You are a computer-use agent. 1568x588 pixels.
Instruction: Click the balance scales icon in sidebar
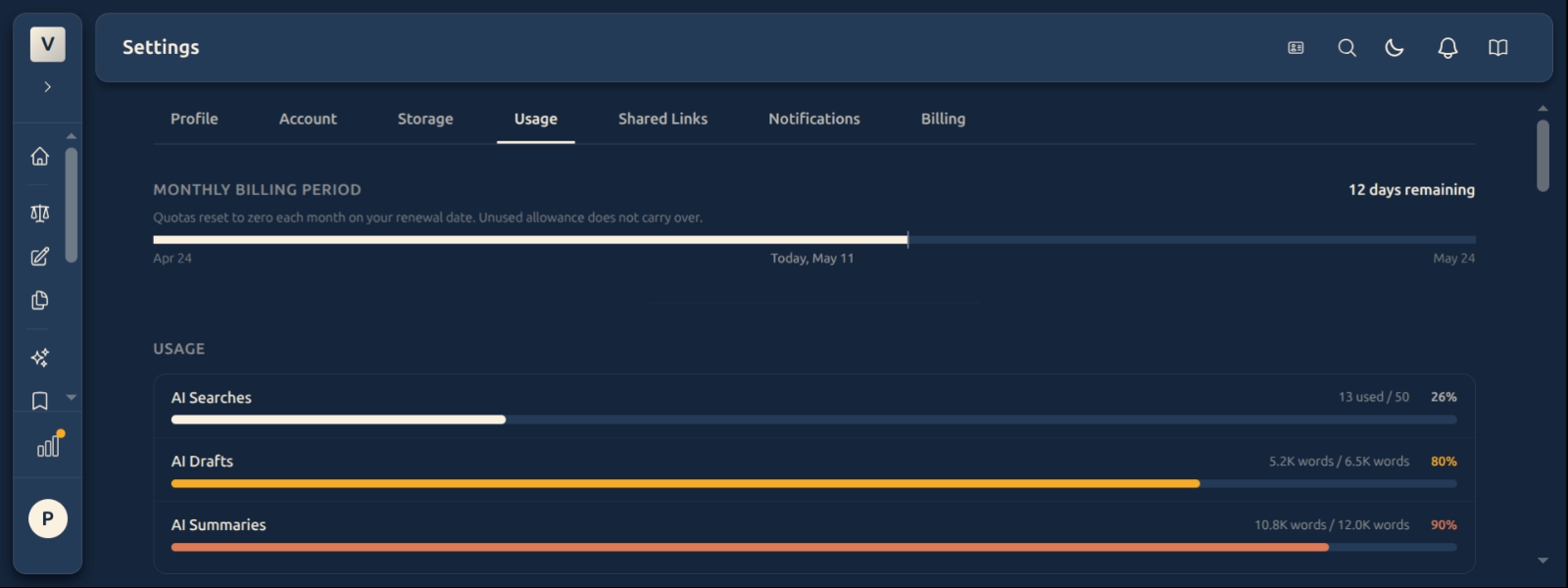point(39,213)
